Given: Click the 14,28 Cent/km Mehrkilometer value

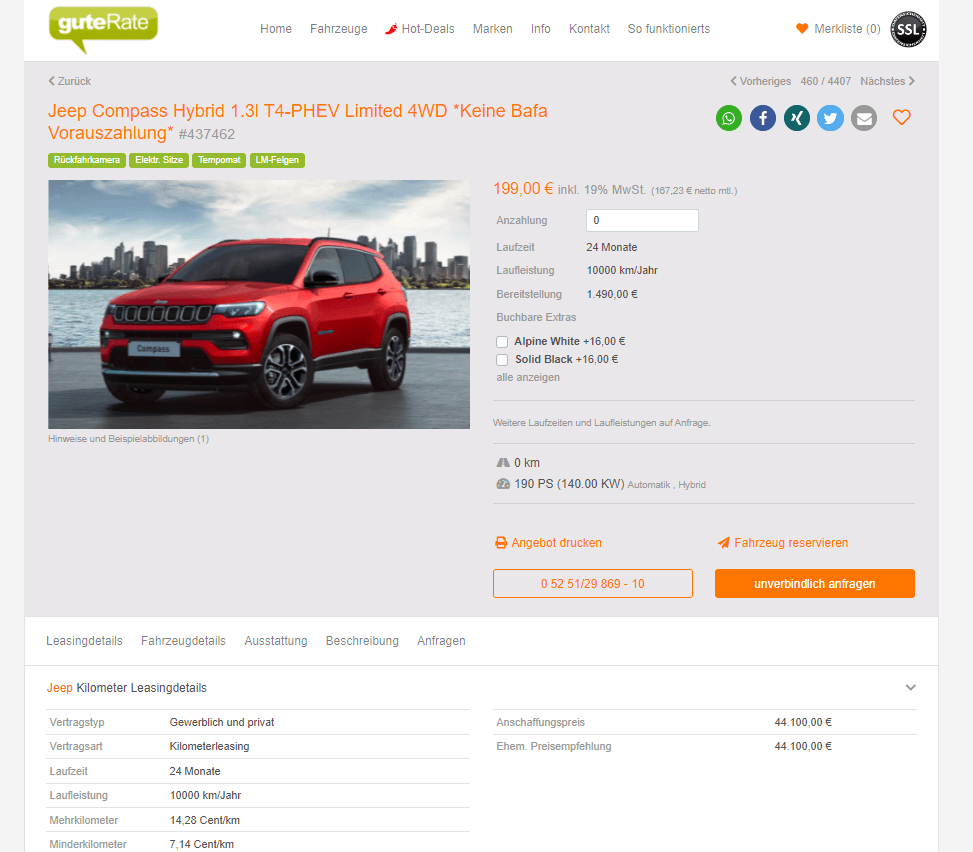Looking at the screenshot, I should click(205, 820).
